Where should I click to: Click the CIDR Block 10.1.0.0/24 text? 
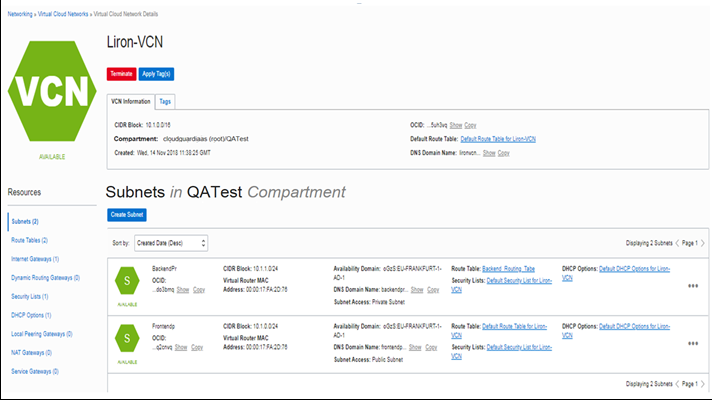click(251, 326)
